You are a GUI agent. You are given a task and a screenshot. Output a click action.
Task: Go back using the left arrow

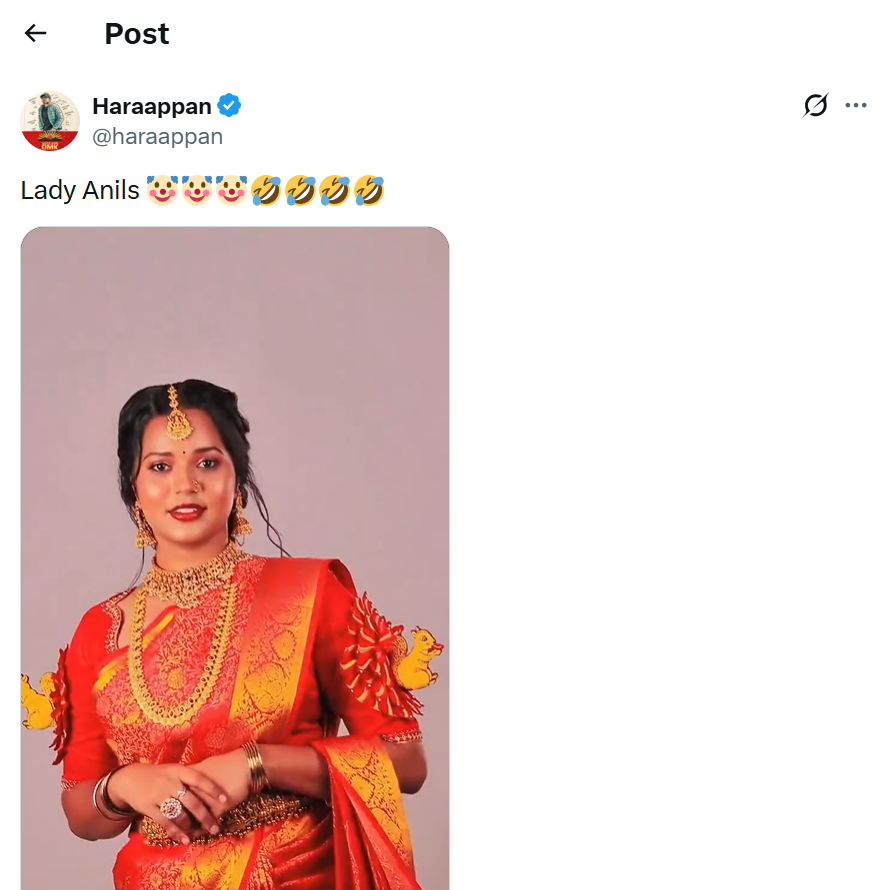coord(36,33)
